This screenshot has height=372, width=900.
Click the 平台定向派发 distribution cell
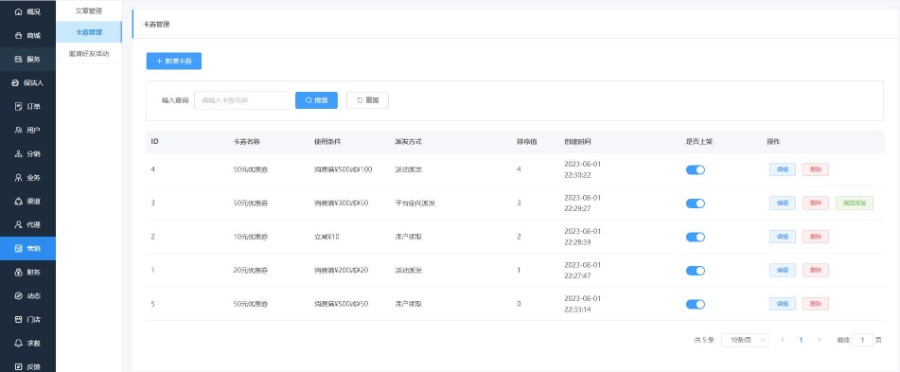[x=415, y=203]
